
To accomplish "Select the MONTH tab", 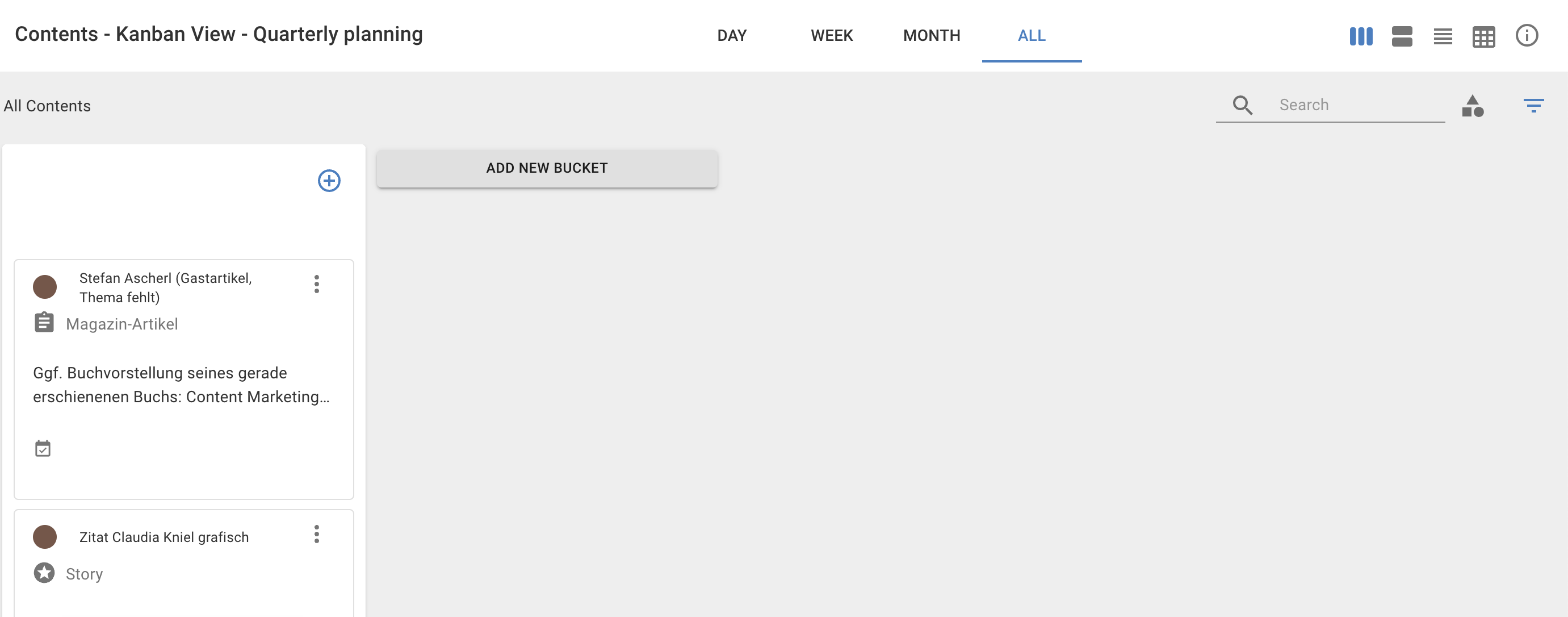I will [931, 35].
